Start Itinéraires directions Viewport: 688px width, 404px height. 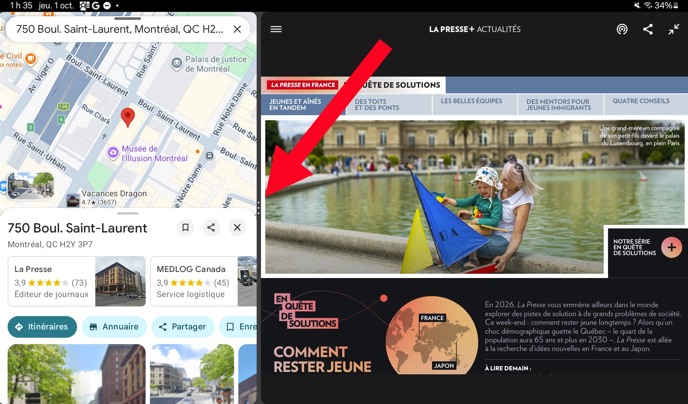pyautogui.click(x=42, y=327)
